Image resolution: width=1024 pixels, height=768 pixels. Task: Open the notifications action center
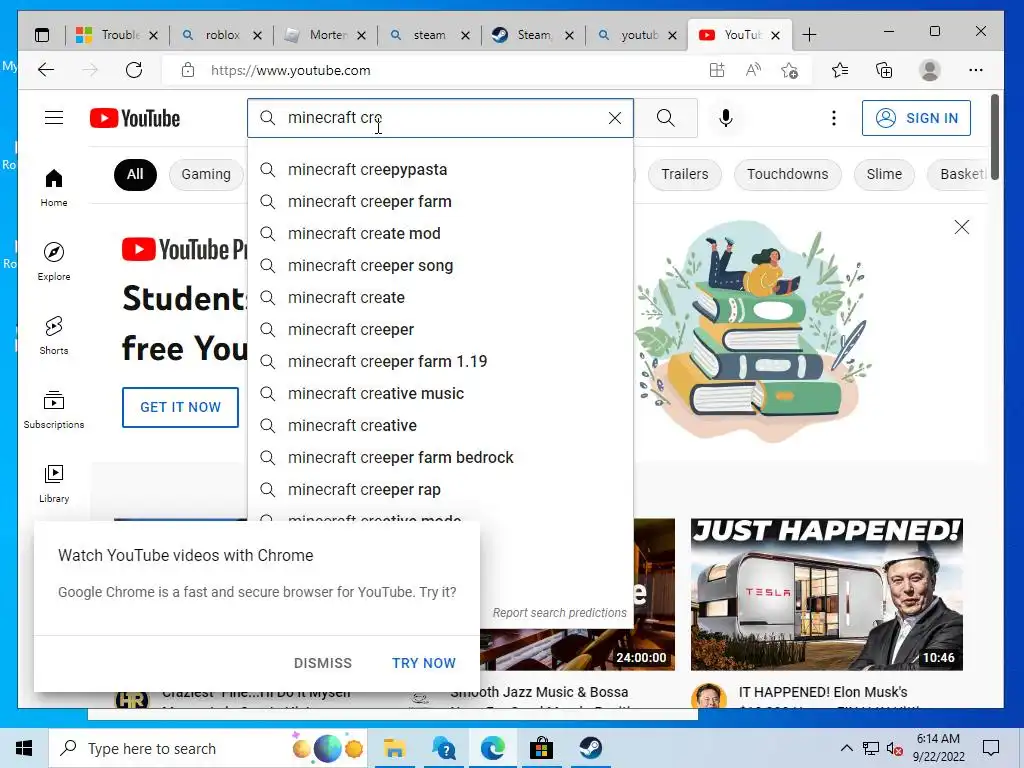tap(991, 748)
